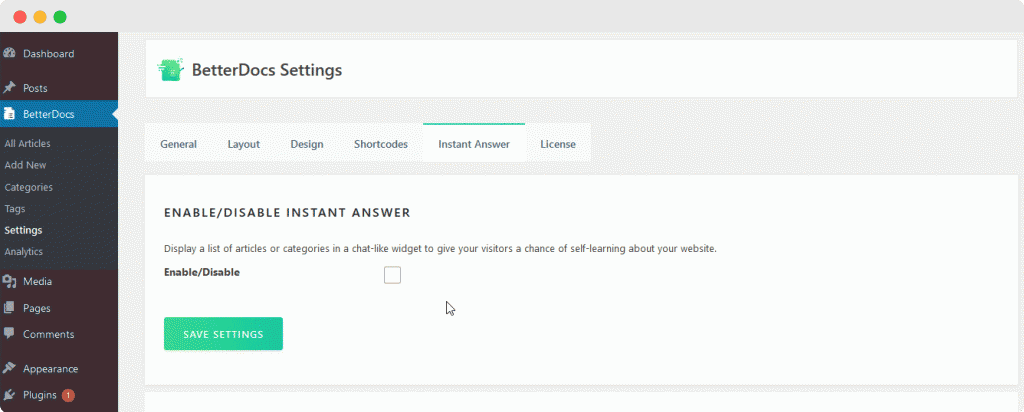Click the Appearance paintbrush icon

pos(8,368)
